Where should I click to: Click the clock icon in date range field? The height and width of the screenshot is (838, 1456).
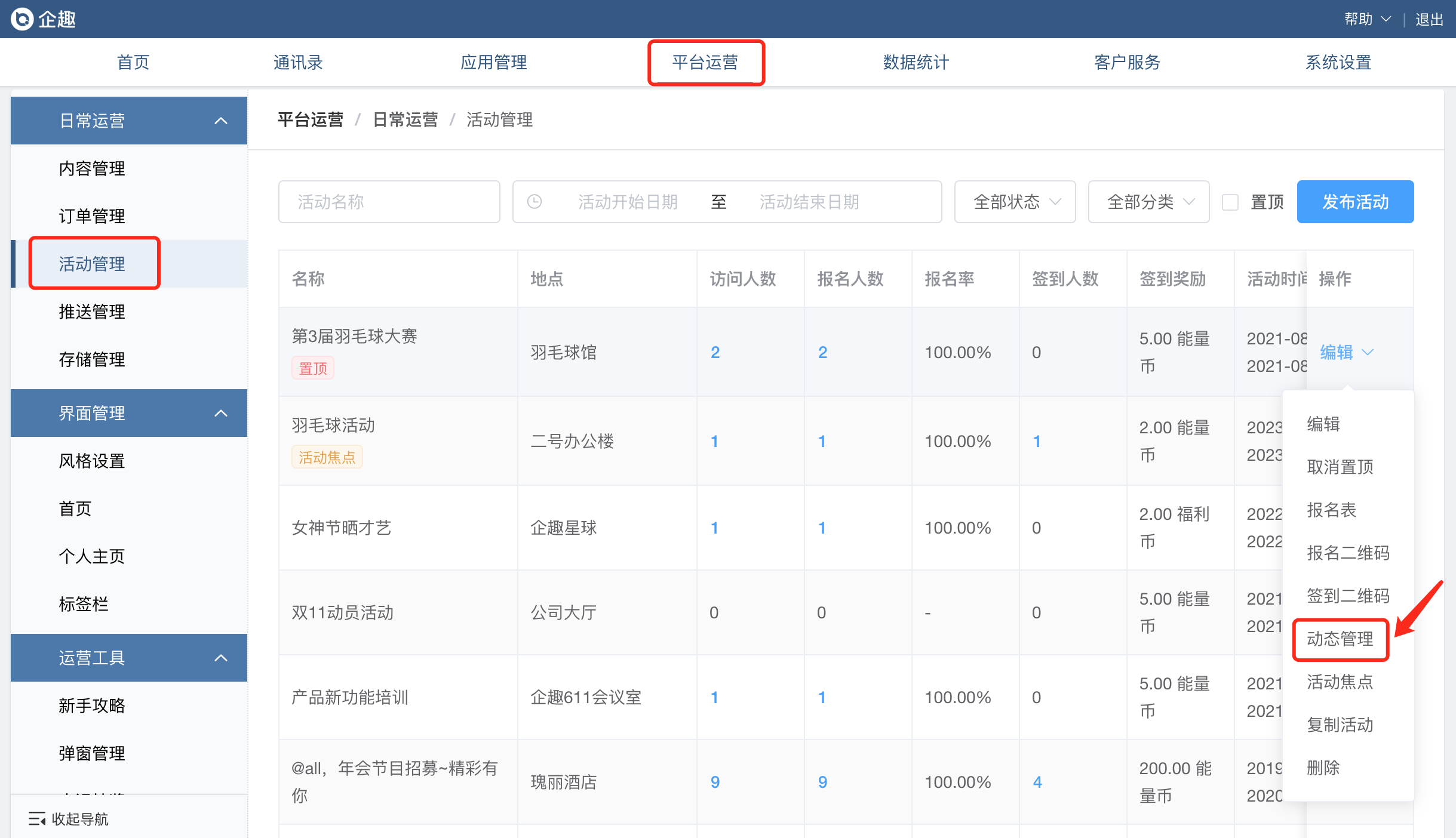[x=535, y=202]
